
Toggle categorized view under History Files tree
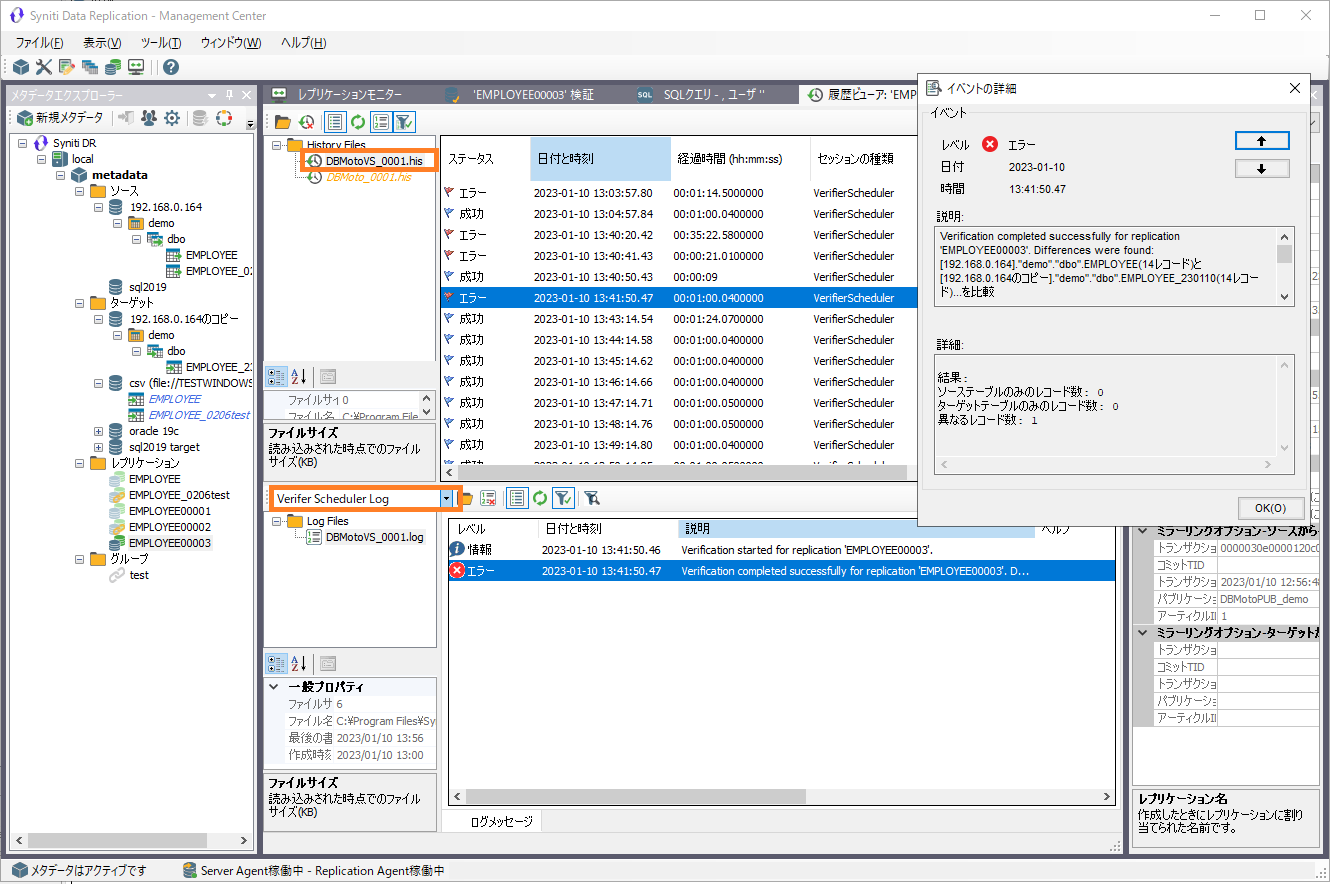(x=277, y=377)
